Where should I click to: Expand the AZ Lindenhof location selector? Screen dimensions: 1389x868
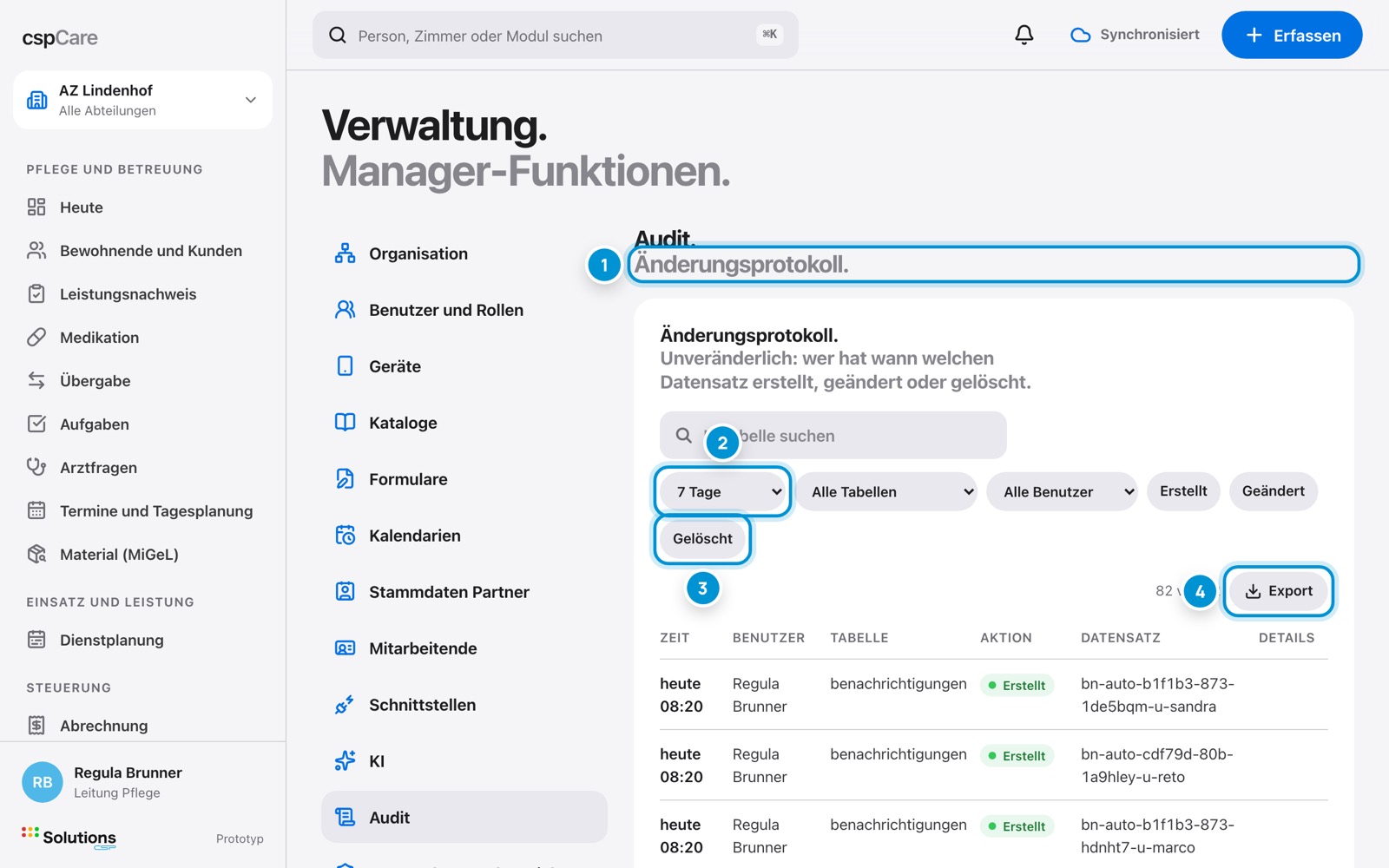pyautogui.click(x=142, y=100)
